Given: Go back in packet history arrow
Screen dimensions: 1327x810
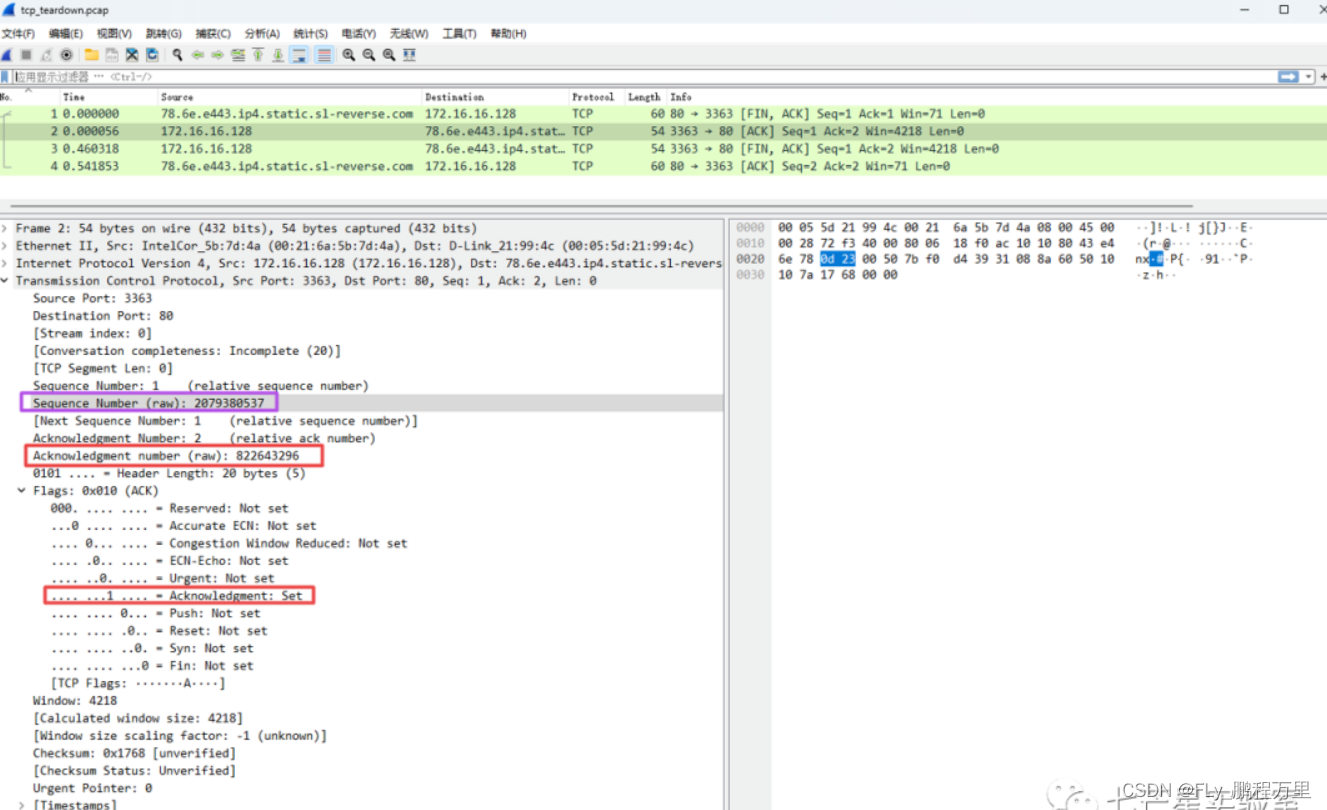Looking at the screenshot, I should click(198, 55).
